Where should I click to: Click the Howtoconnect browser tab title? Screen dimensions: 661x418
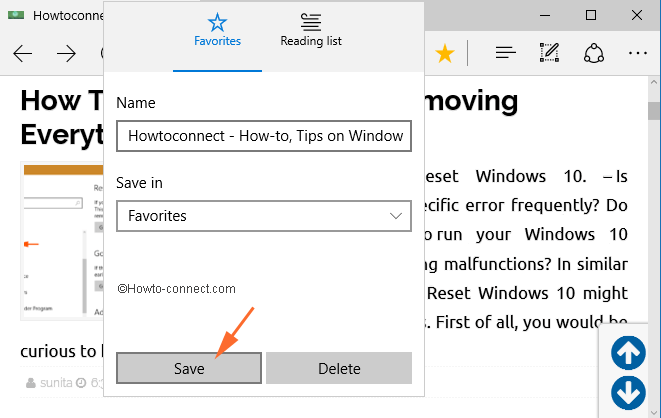68,16
